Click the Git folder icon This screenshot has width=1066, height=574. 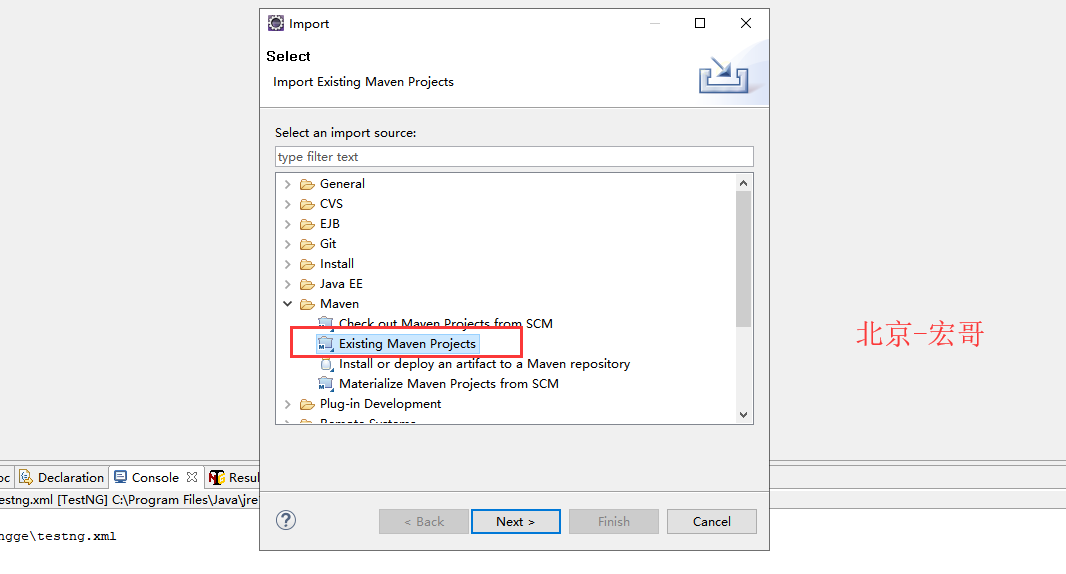(x=307, y=244)
